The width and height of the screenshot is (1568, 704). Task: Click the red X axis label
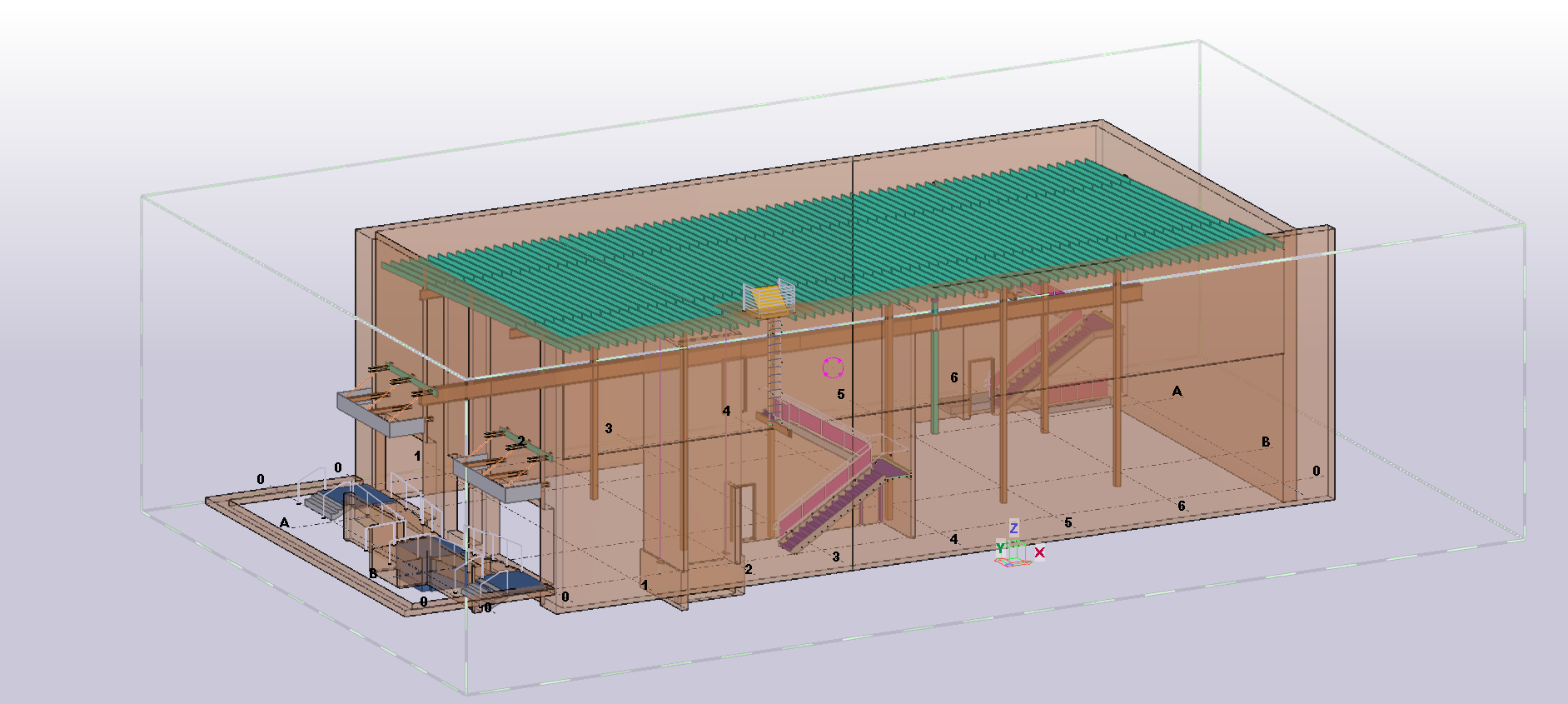(1039, 552)
